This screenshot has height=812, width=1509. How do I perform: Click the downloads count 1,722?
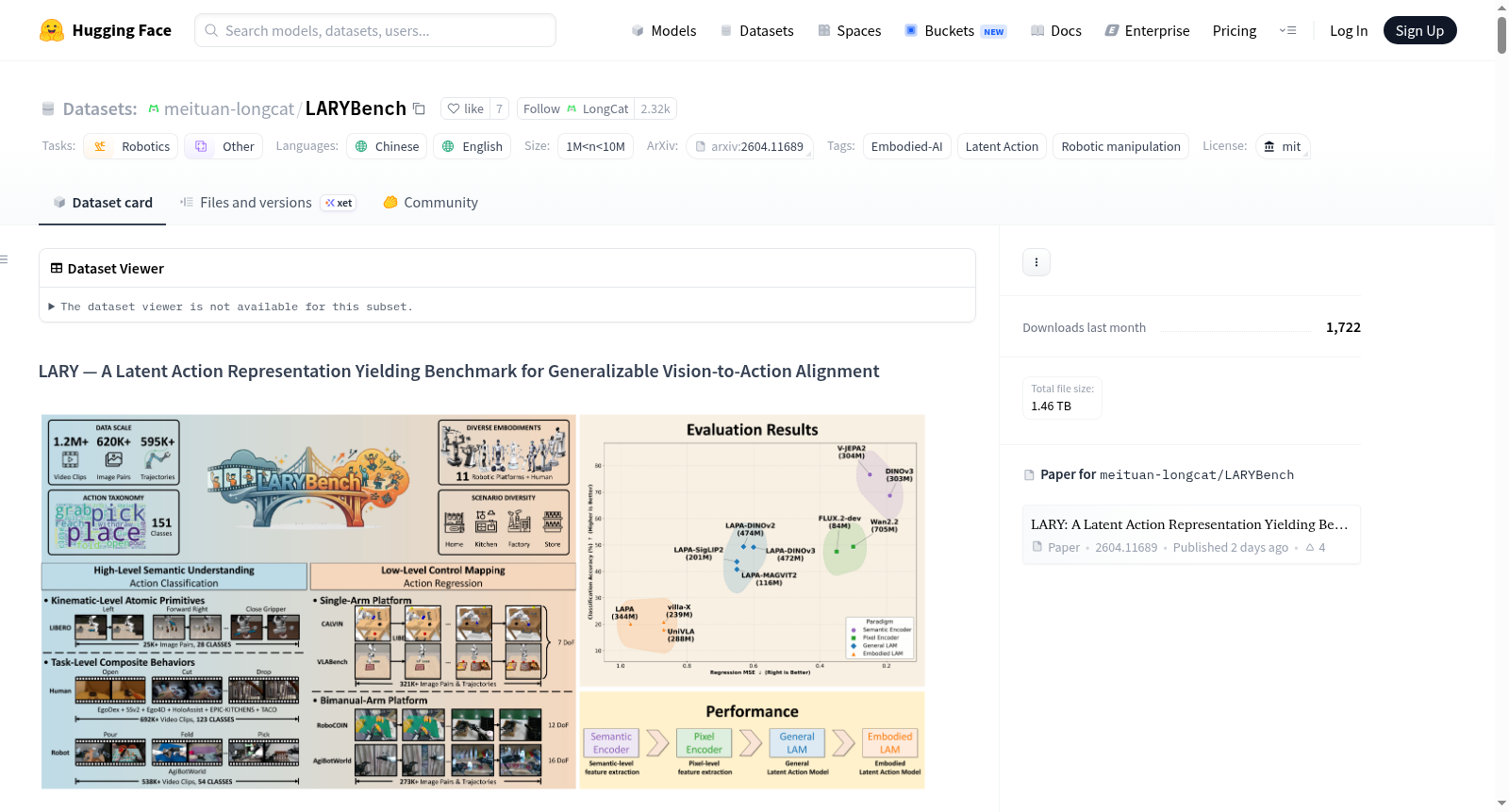(1343, 327)
